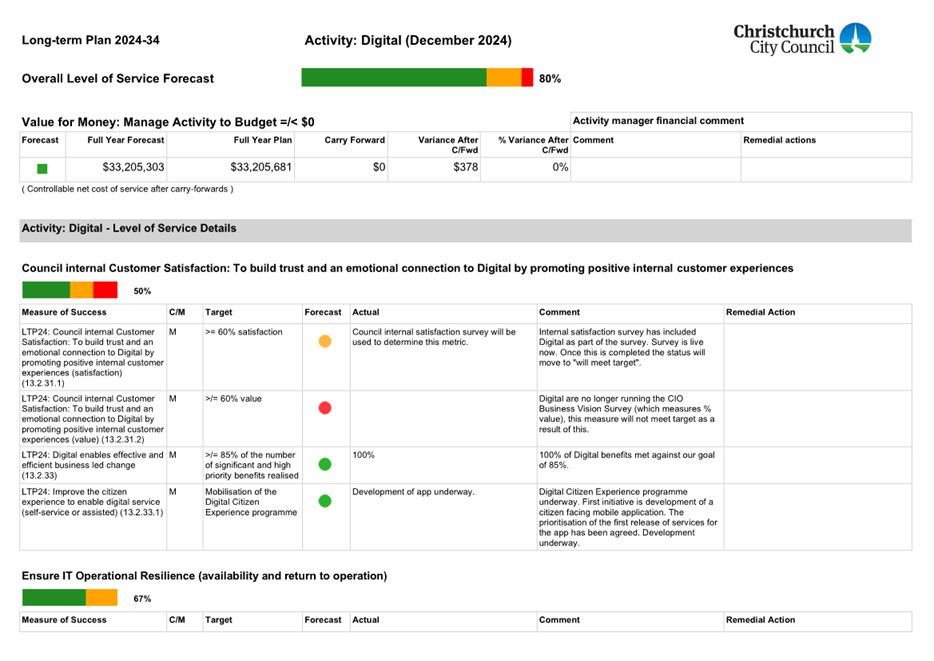
Task: Click the Activity manager financial comment header
Action: [x=657, y=121]
